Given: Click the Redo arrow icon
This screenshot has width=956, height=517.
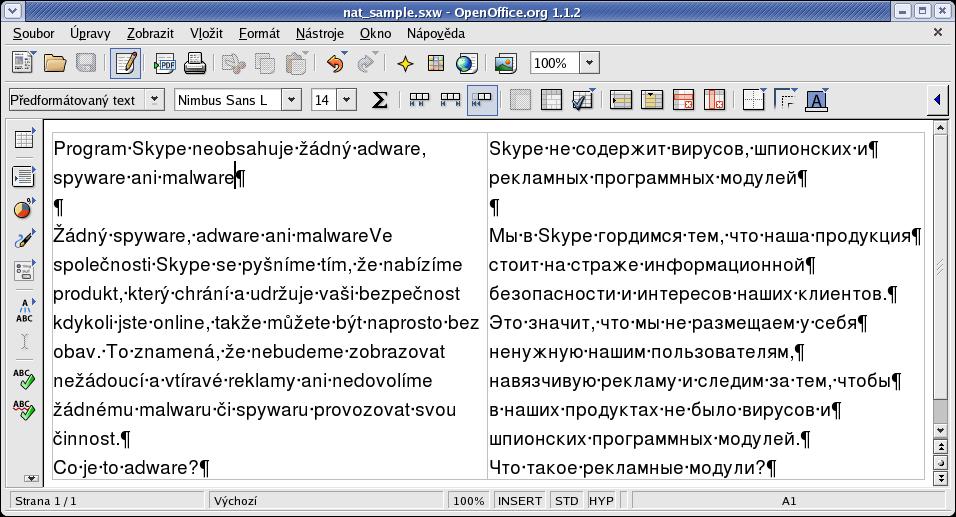Looking at the screenshot, I should [x=366, y=63].
